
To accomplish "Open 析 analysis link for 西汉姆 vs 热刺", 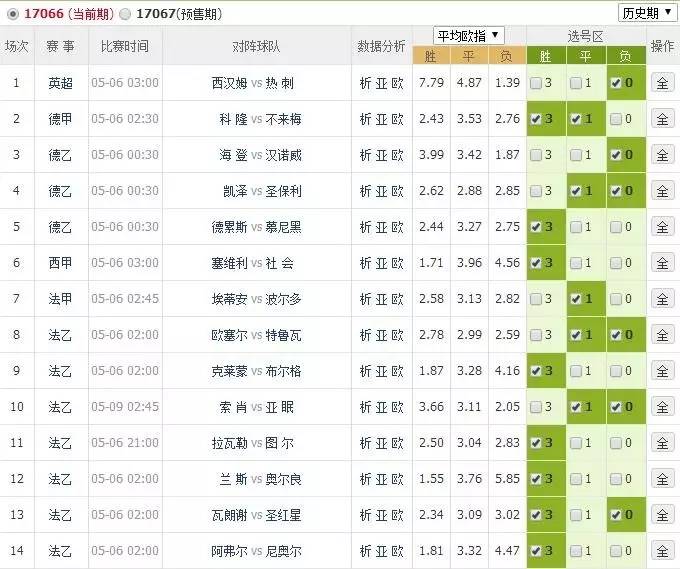I will point(365,83).
